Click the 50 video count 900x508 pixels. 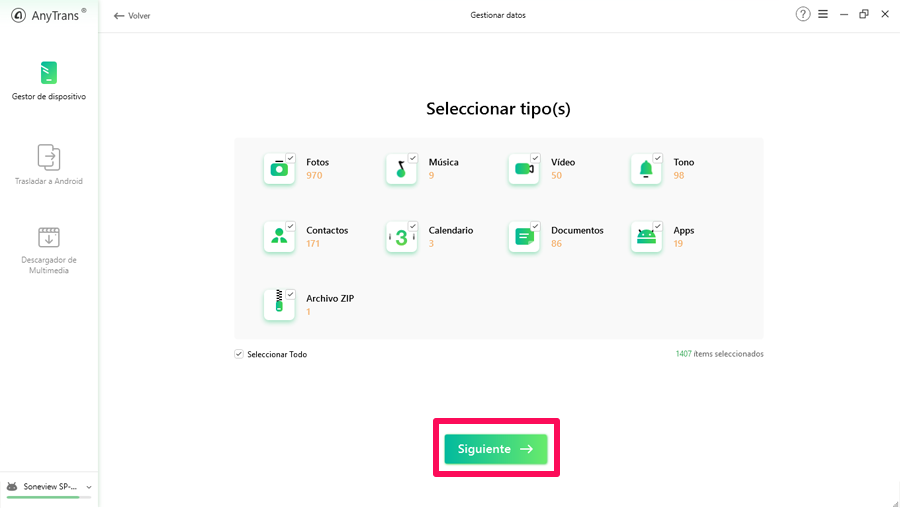pyautogui.click(x=556, y=176)
